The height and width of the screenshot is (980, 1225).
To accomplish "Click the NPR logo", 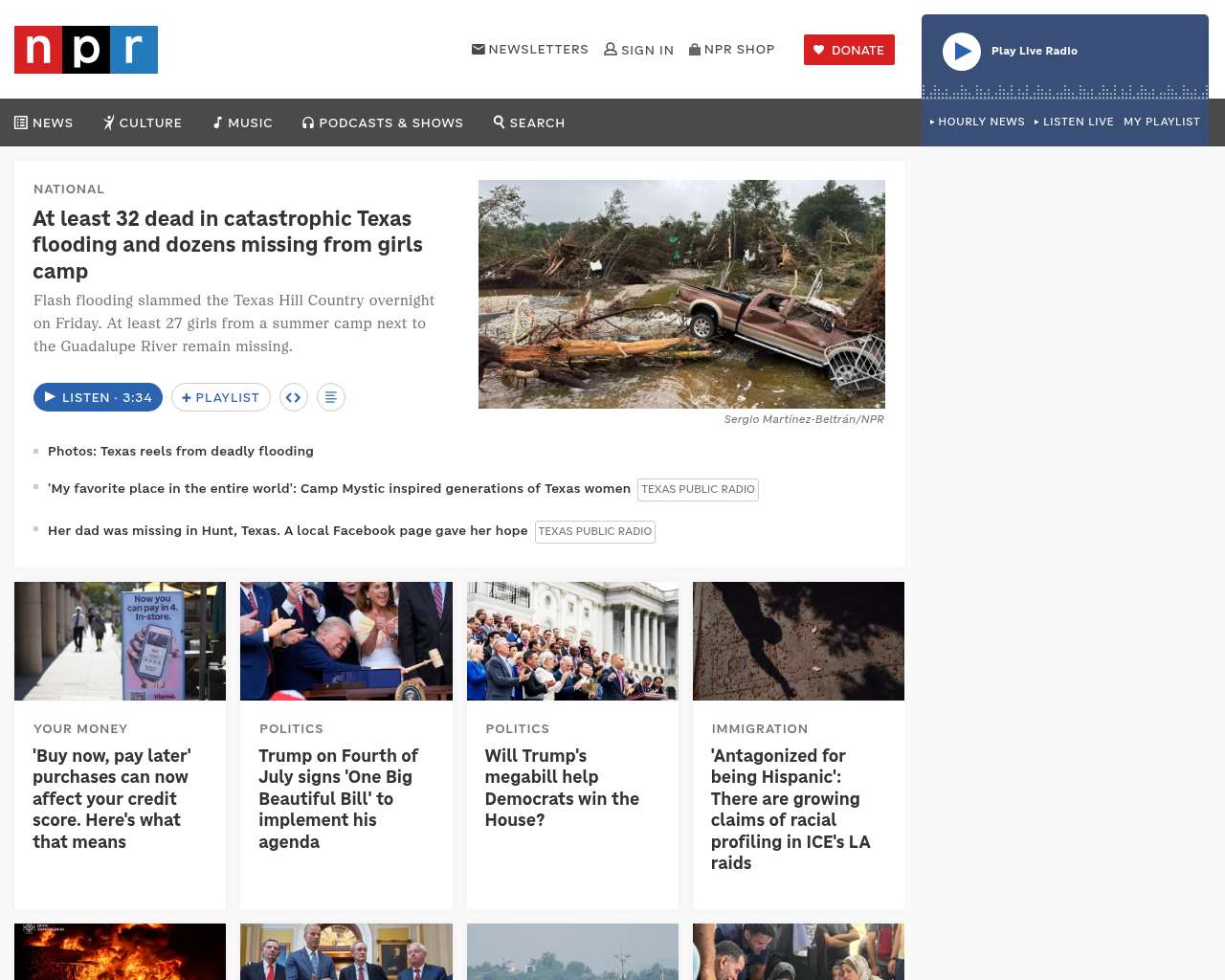I will (86, 50).
